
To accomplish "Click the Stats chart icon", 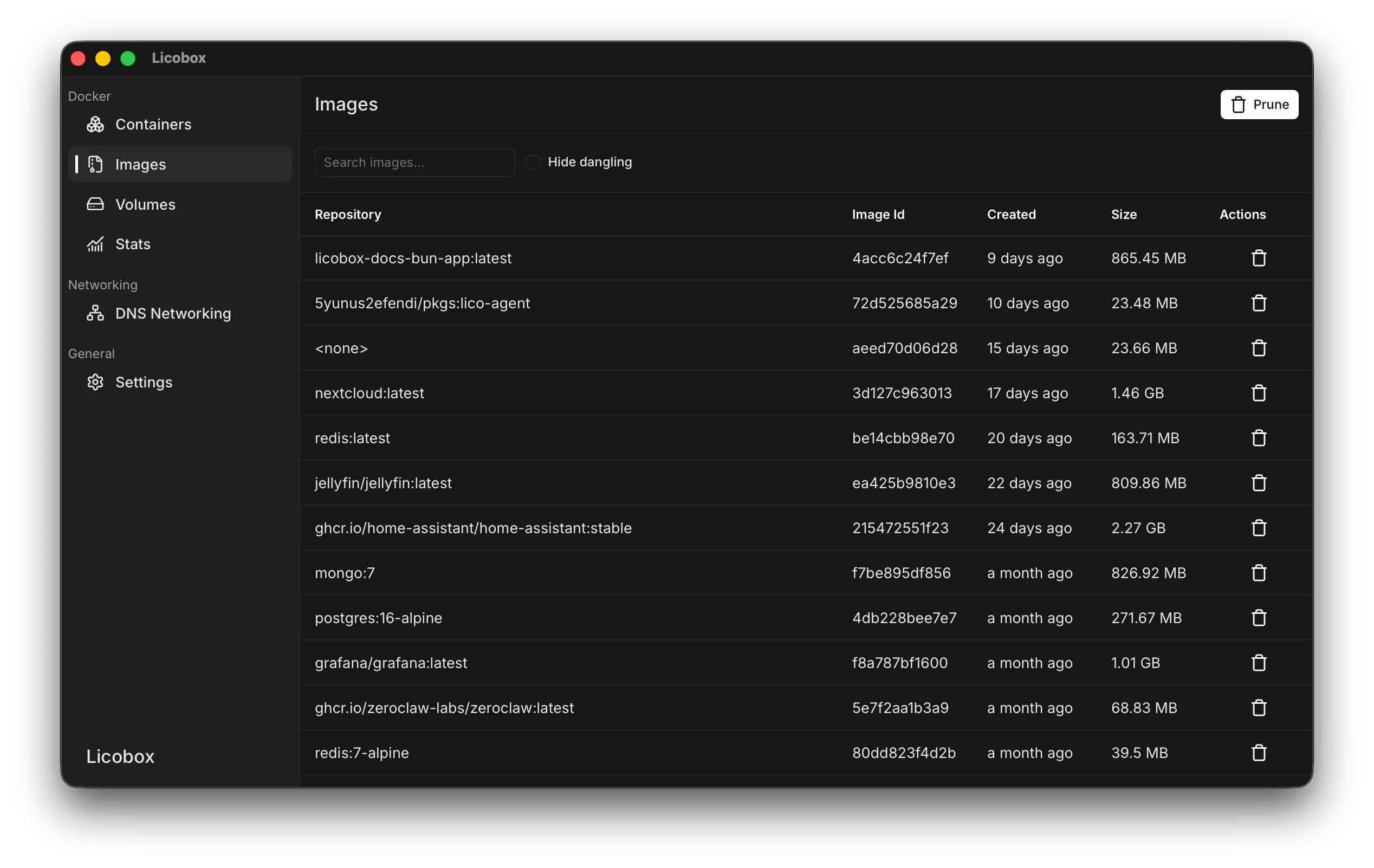I will click(x=95, y=244).
